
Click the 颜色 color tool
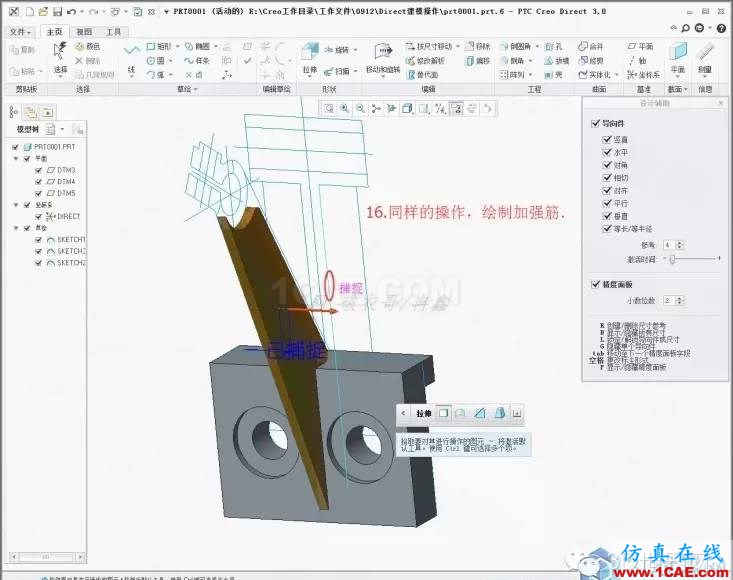[88, 46]
